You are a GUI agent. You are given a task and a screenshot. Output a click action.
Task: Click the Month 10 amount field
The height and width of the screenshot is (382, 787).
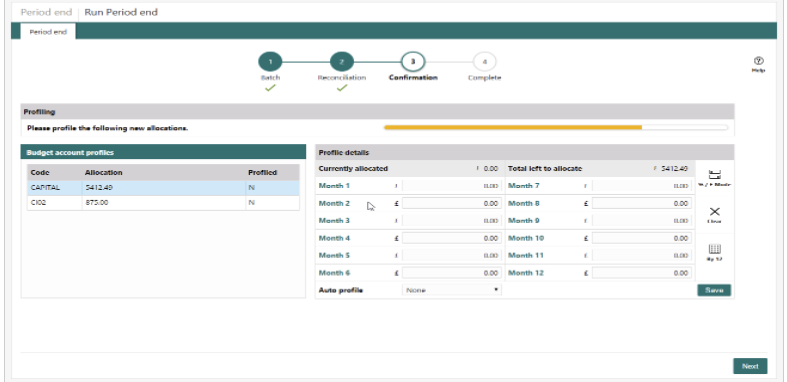click(641, 238)
